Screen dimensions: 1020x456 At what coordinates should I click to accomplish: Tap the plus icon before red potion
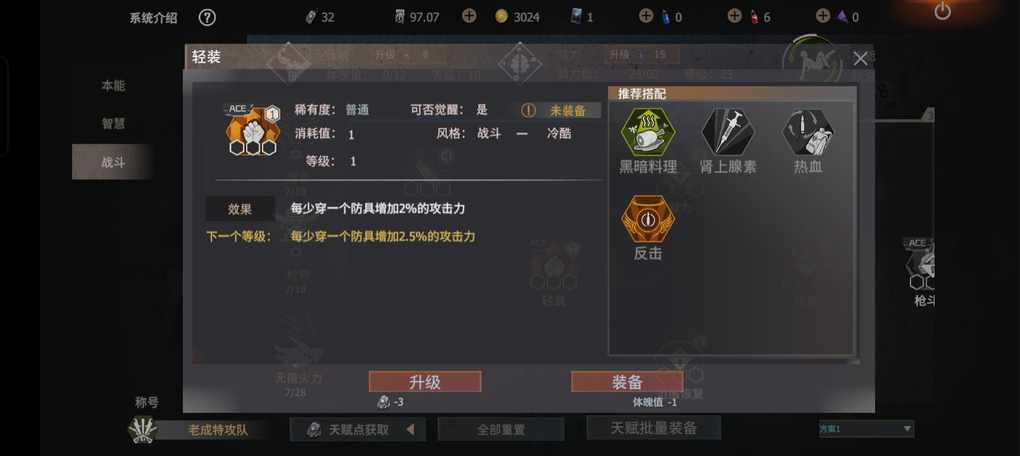(734, 16)
